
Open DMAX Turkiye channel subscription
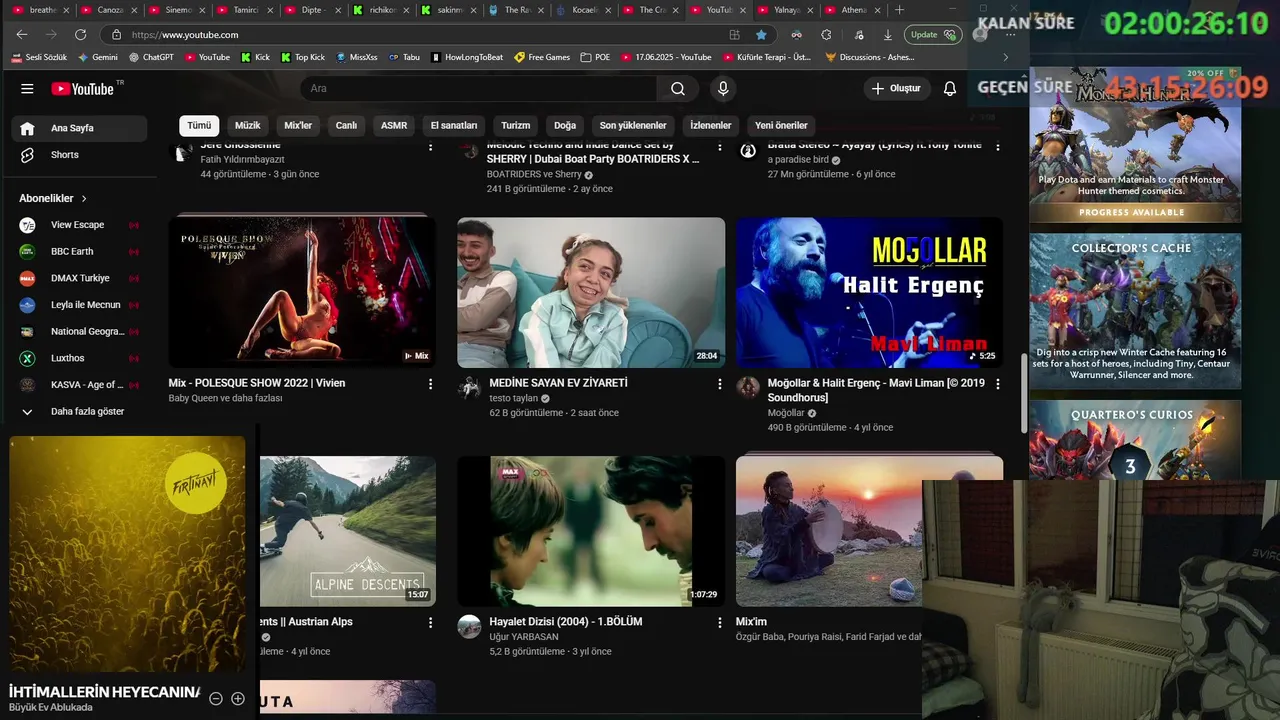coord(79,278)
